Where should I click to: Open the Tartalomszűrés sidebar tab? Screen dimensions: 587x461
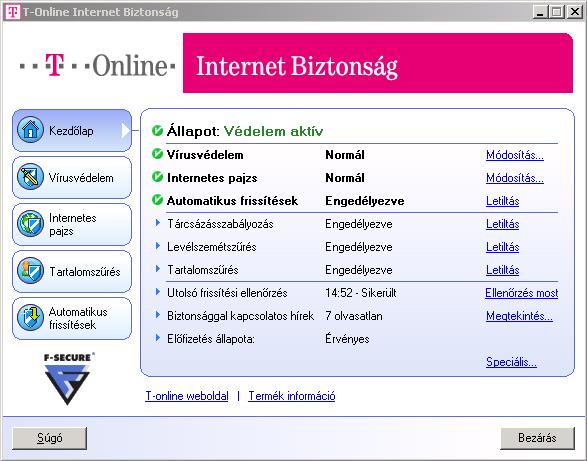pos(72,271)
